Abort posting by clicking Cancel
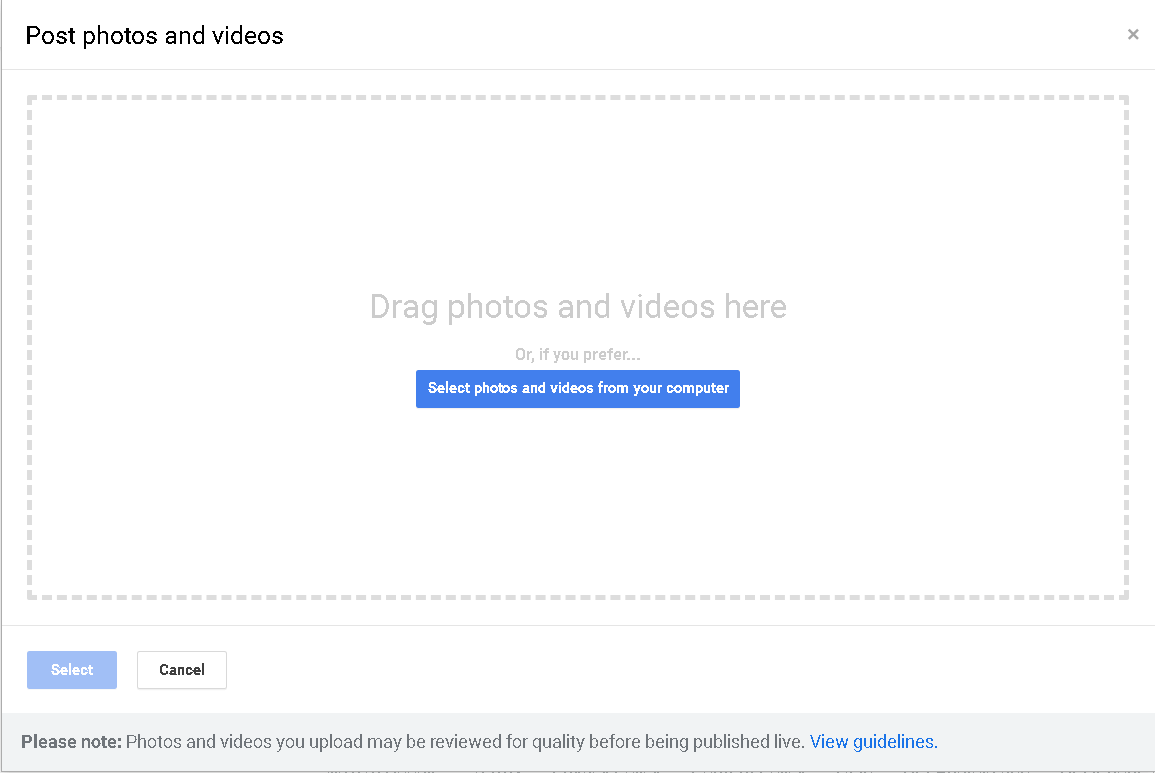The image size is (1155, 773). tap(181, 670)
